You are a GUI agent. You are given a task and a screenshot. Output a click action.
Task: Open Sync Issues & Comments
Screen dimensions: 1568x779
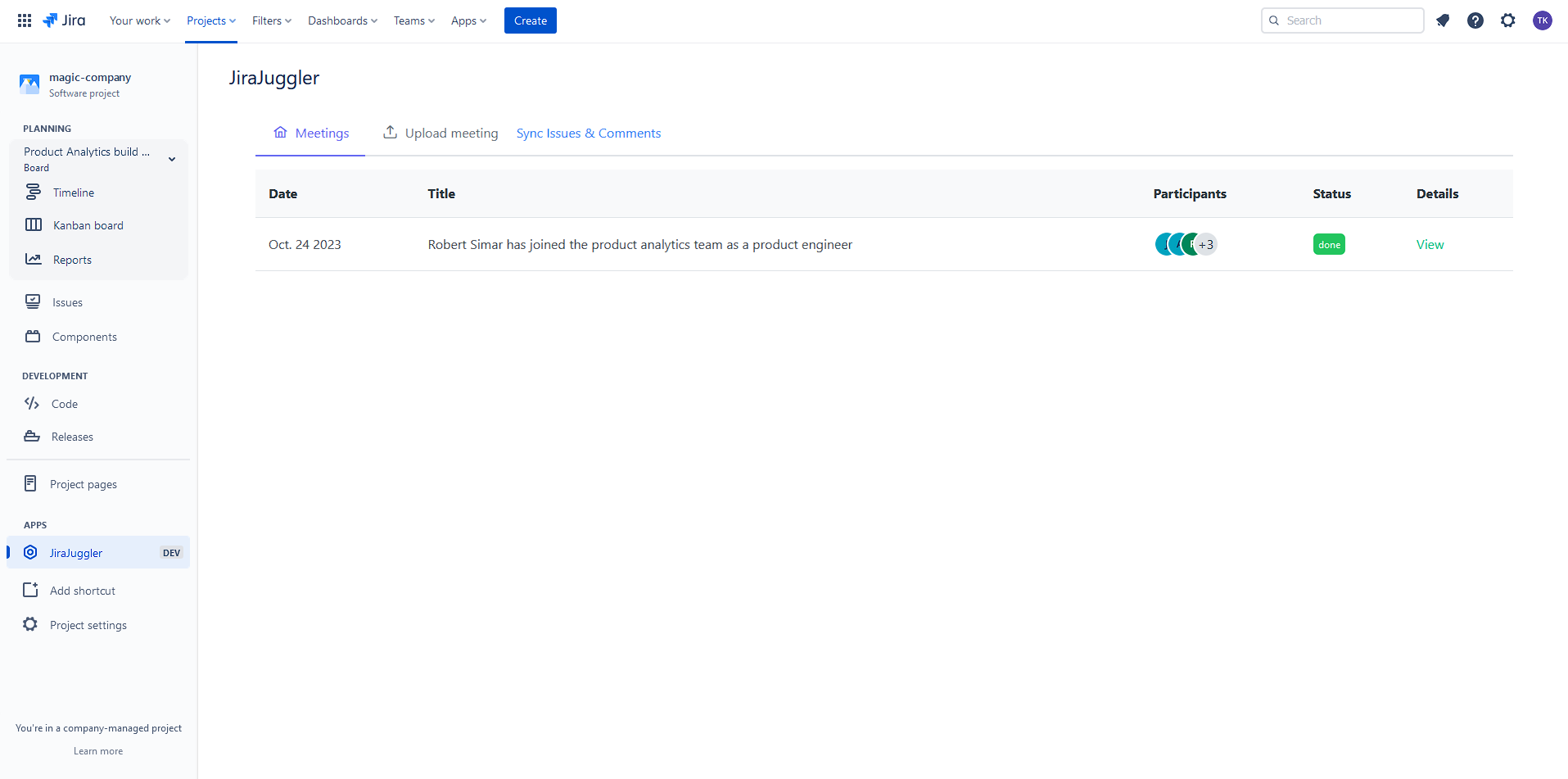[x=589, y=133]
